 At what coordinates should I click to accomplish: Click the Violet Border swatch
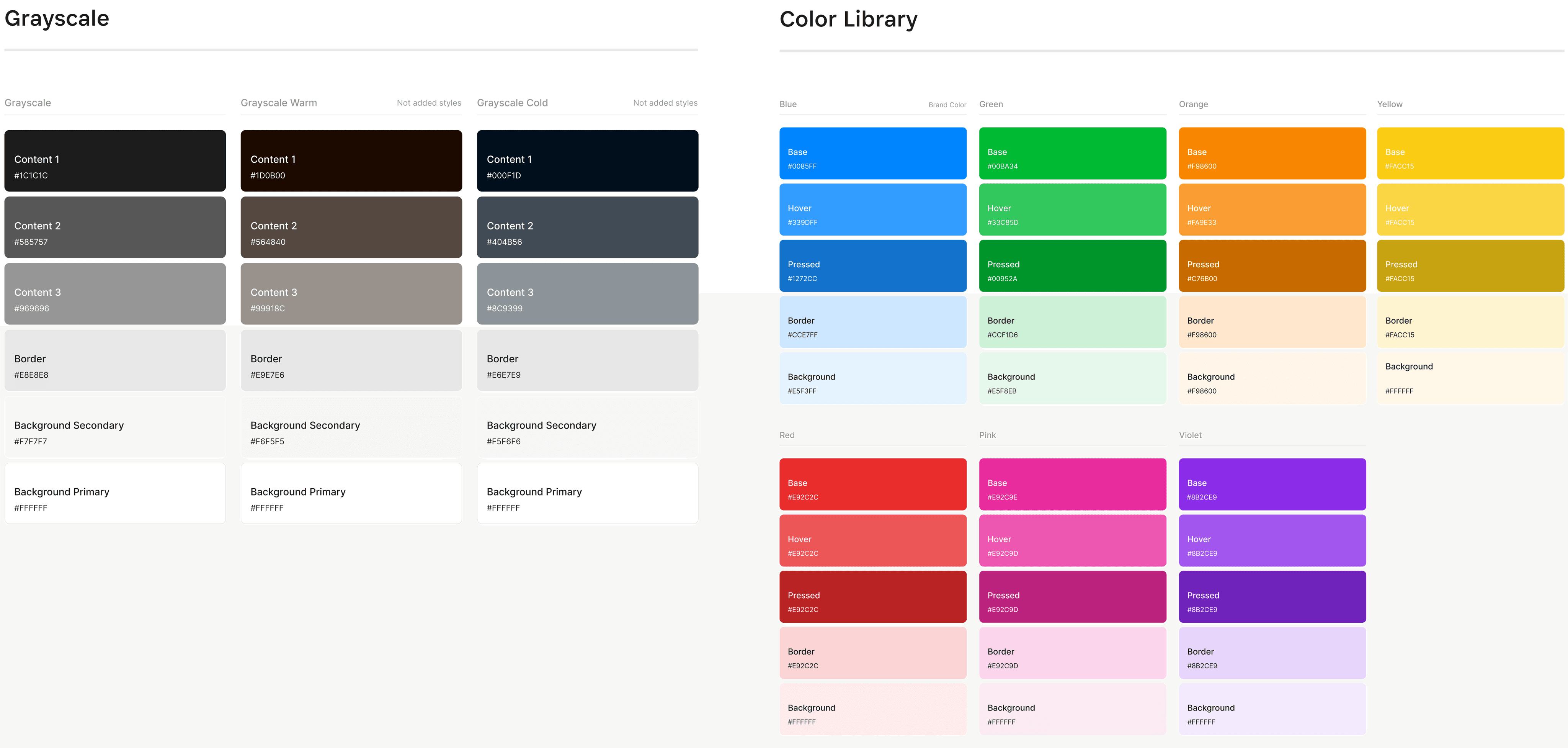pos(1272,653)
